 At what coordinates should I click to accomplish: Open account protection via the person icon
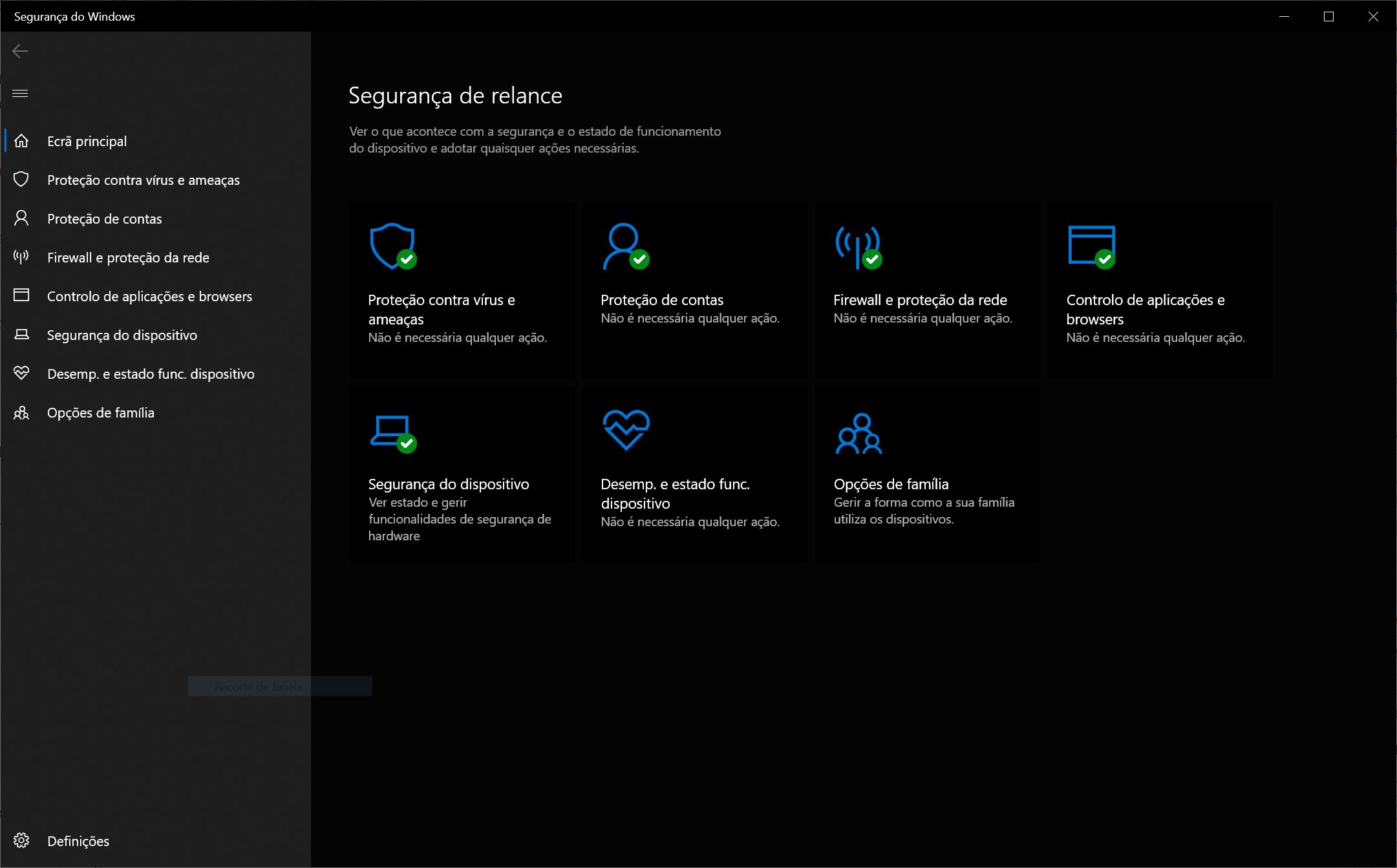[x=21, y=218]
